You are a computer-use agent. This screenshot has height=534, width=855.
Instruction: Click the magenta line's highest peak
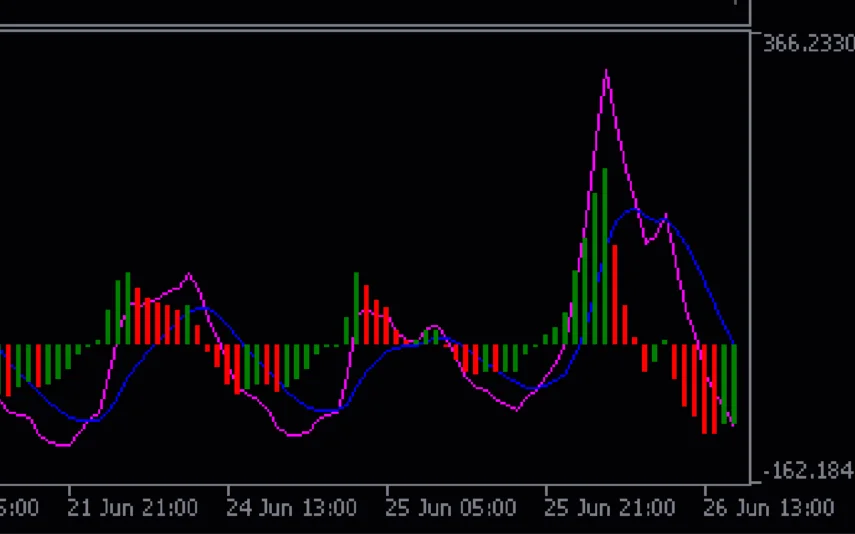pos(606,71)
